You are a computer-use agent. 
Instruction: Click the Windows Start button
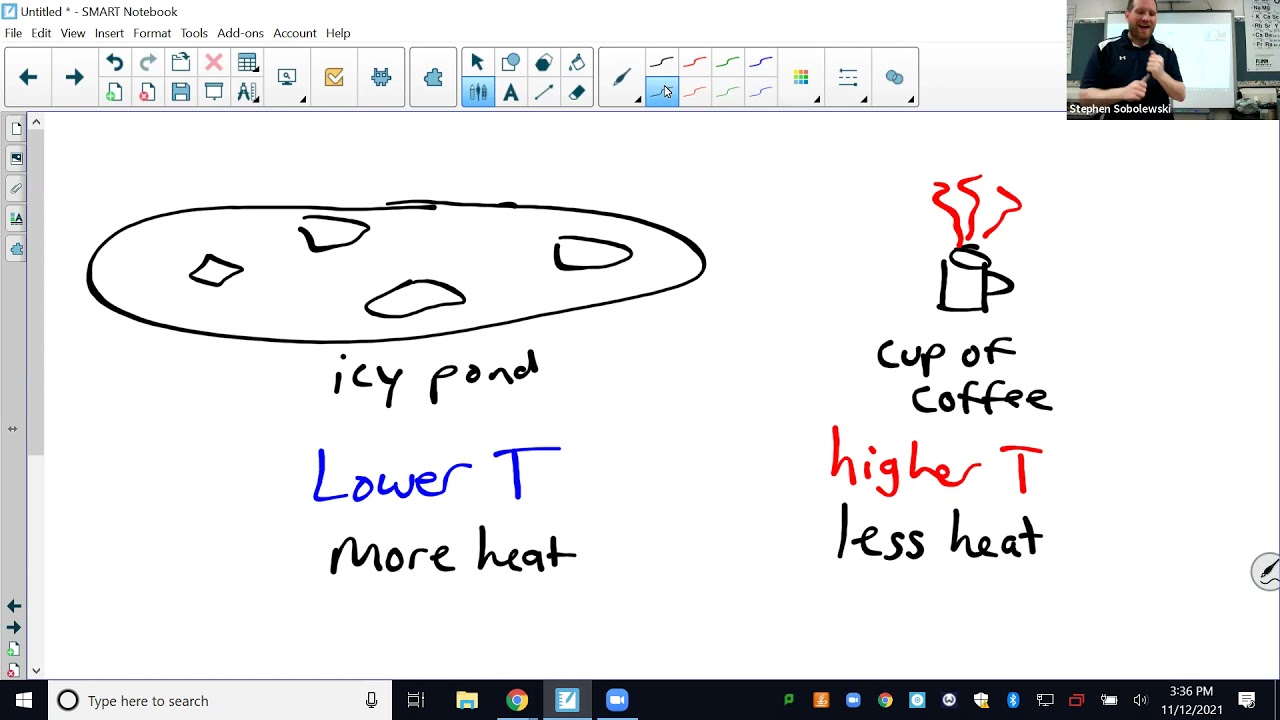click(24, 700)
